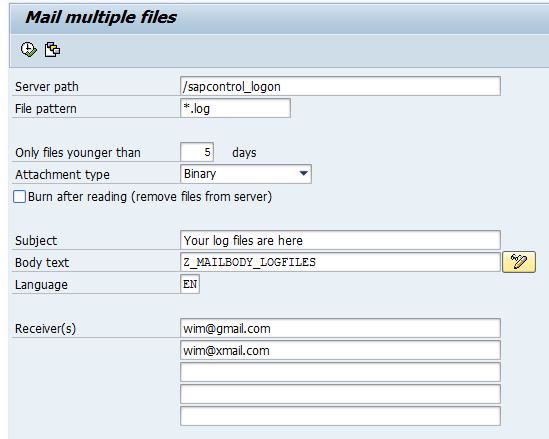Click the receiver field wim@xmail.com
Screen dimensions: 549x439
tap(340, 350)
